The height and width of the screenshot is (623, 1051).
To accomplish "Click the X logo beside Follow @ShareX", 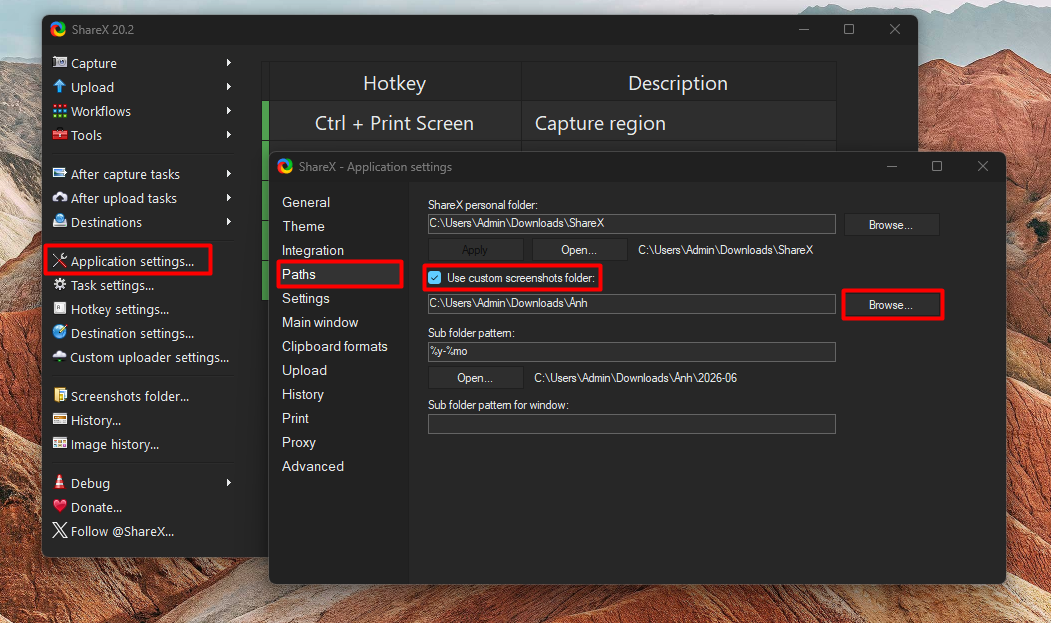I will (x=60, y=530).
